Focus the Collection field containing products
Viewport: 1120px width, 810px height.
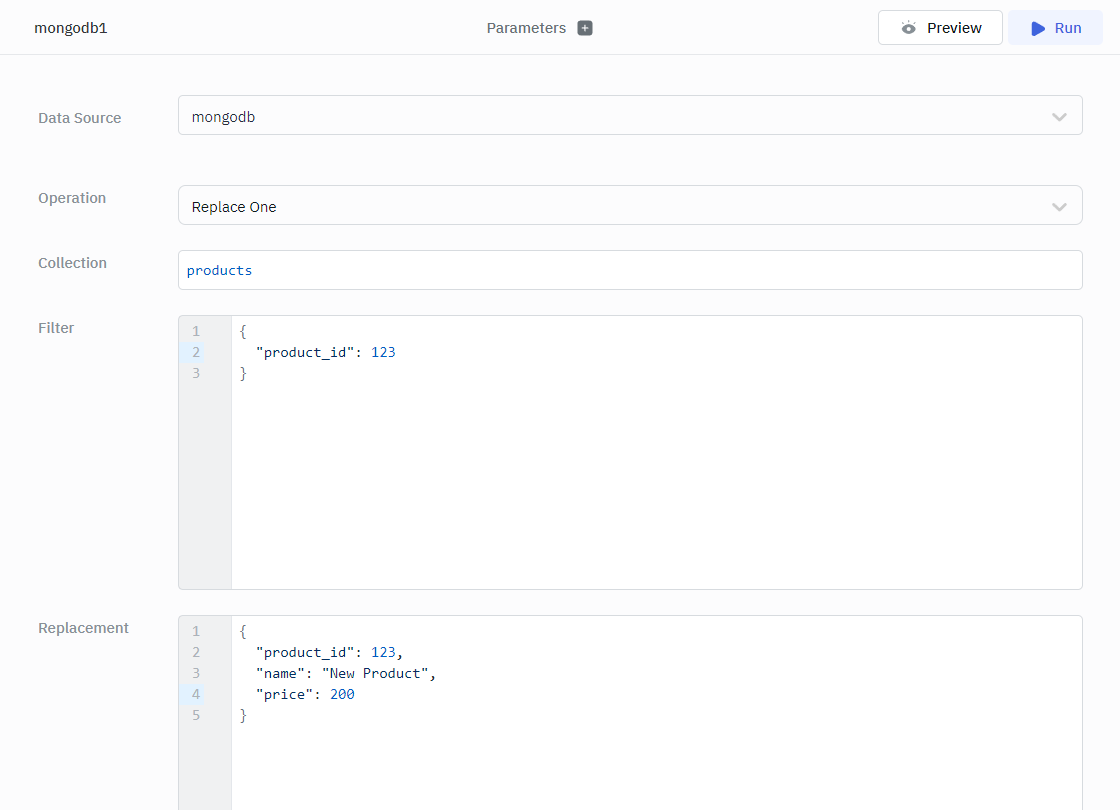[x=629, y=270]
